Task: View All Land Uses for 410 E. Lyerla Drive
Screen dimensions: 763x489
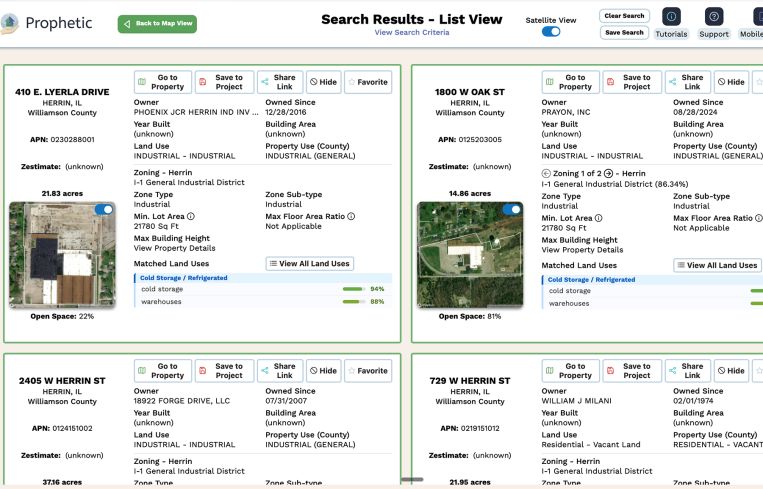Action: [309, 264]
